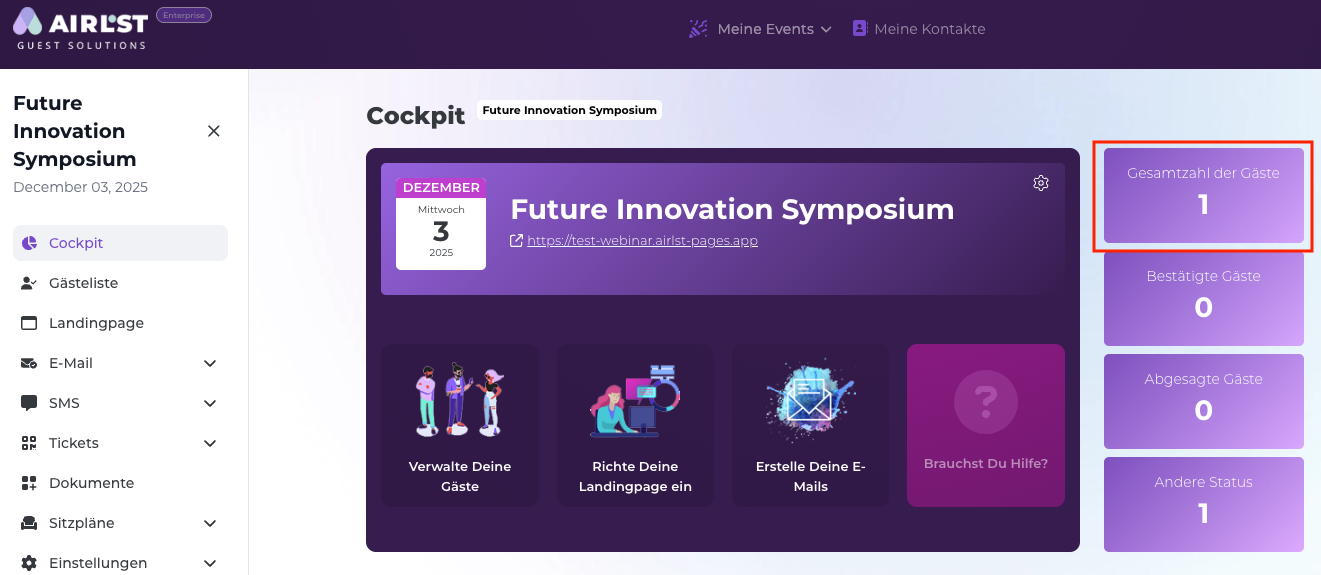Click the Gesamtzahl der Gäste tile
1321x575 pixels.
pos(1203,195)
